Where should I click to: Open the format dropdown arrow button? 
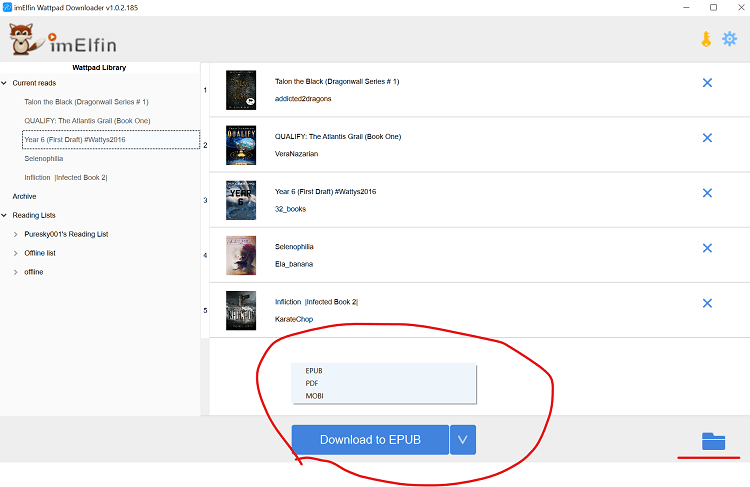(x=463, y=440)
